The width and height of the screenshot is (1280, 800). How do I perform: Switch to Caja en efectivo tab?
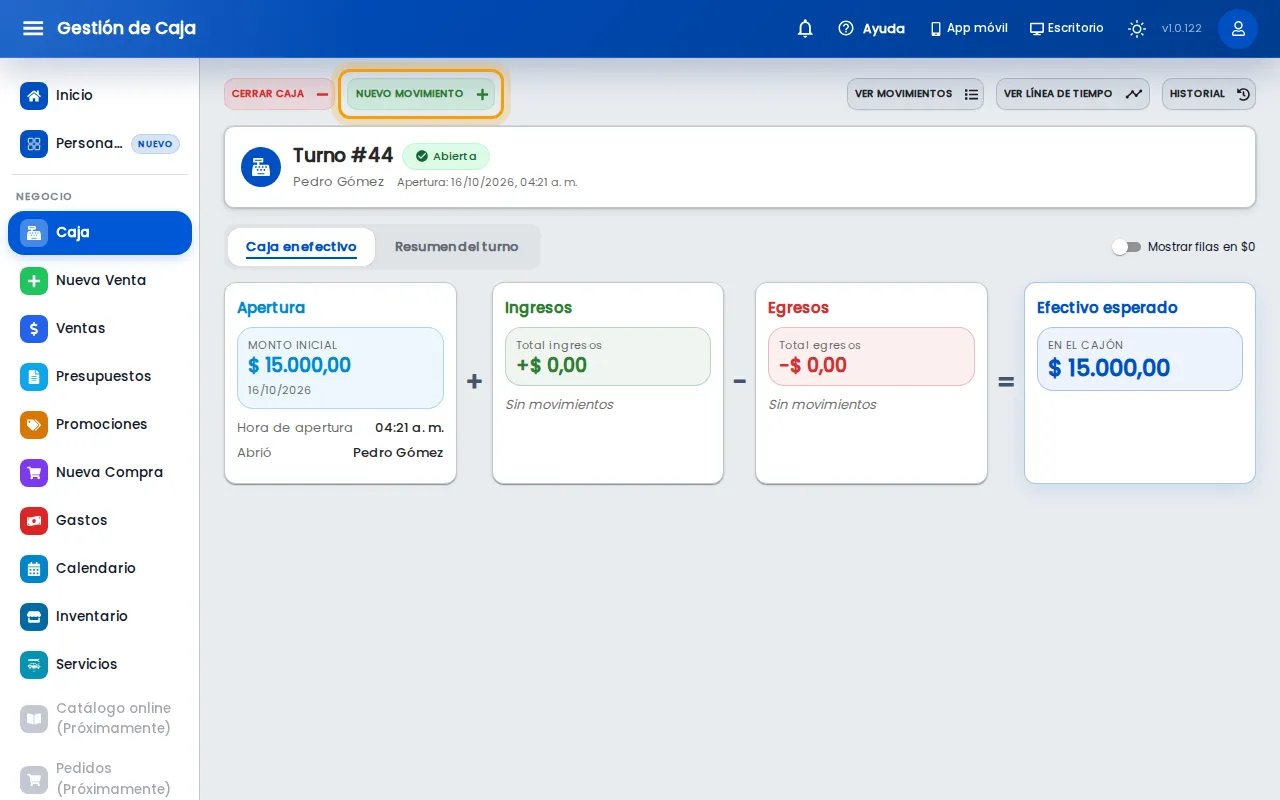tap(301, 247)
